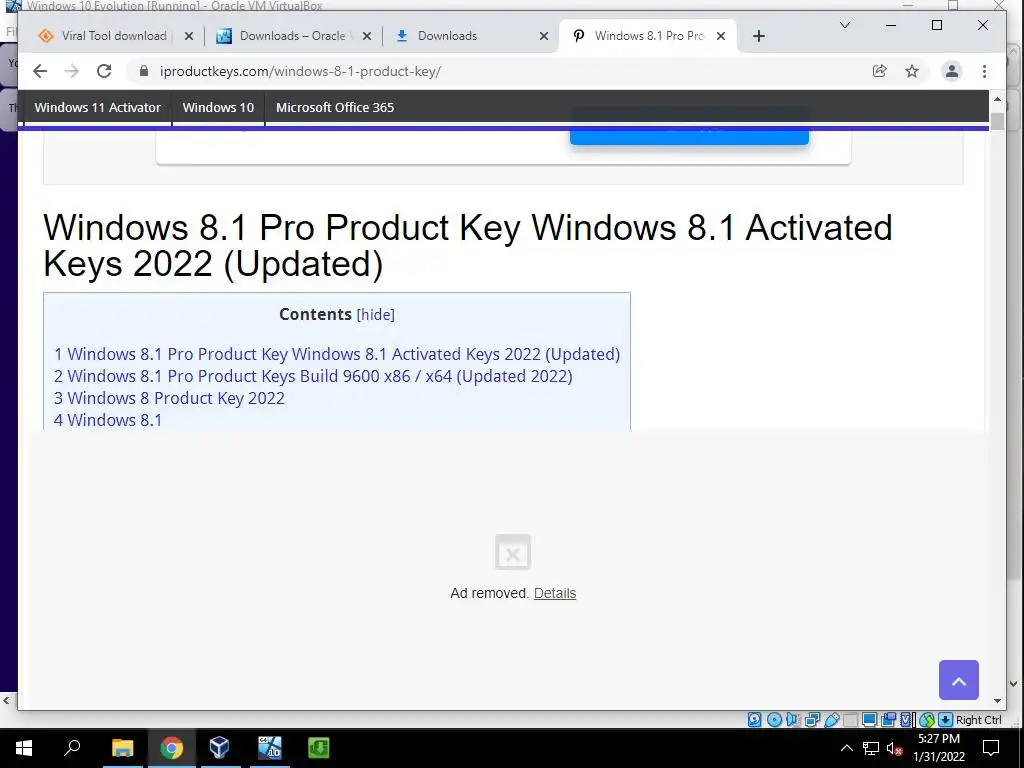The width and height of the screenshot is (1024, 768).
Task: Open VirtualBox display indicator
Action: pyautogui.click(x=869, y=720)
